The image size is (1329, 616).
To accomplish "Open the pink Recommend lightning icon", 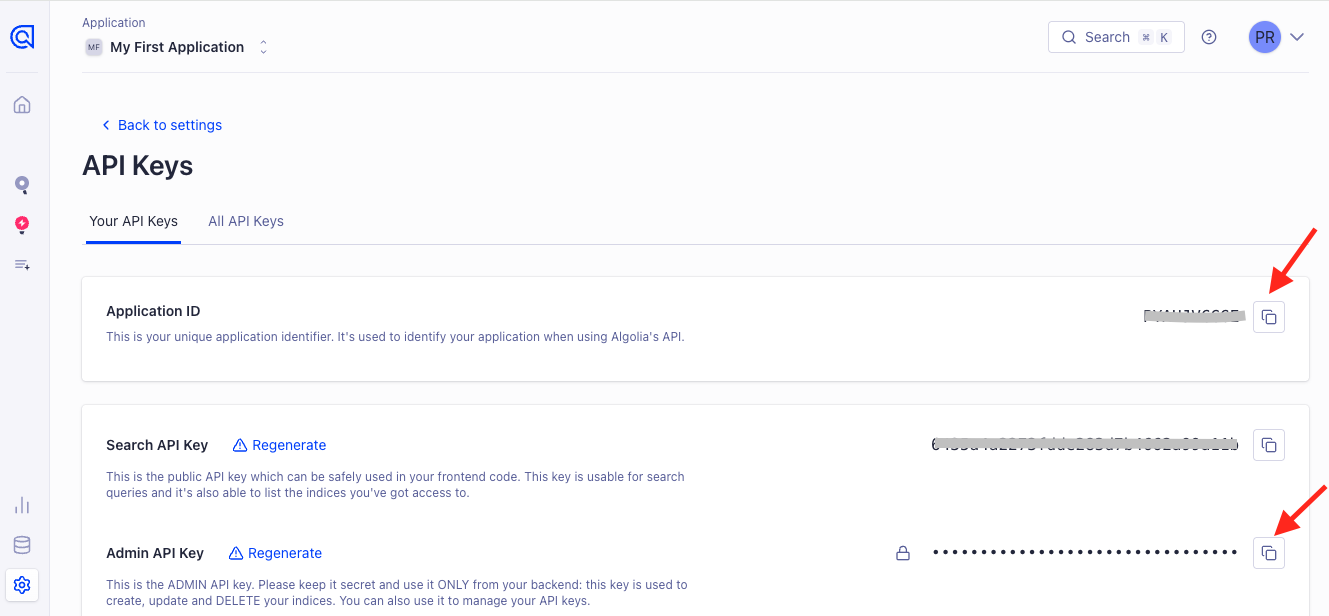I will 22,225.
